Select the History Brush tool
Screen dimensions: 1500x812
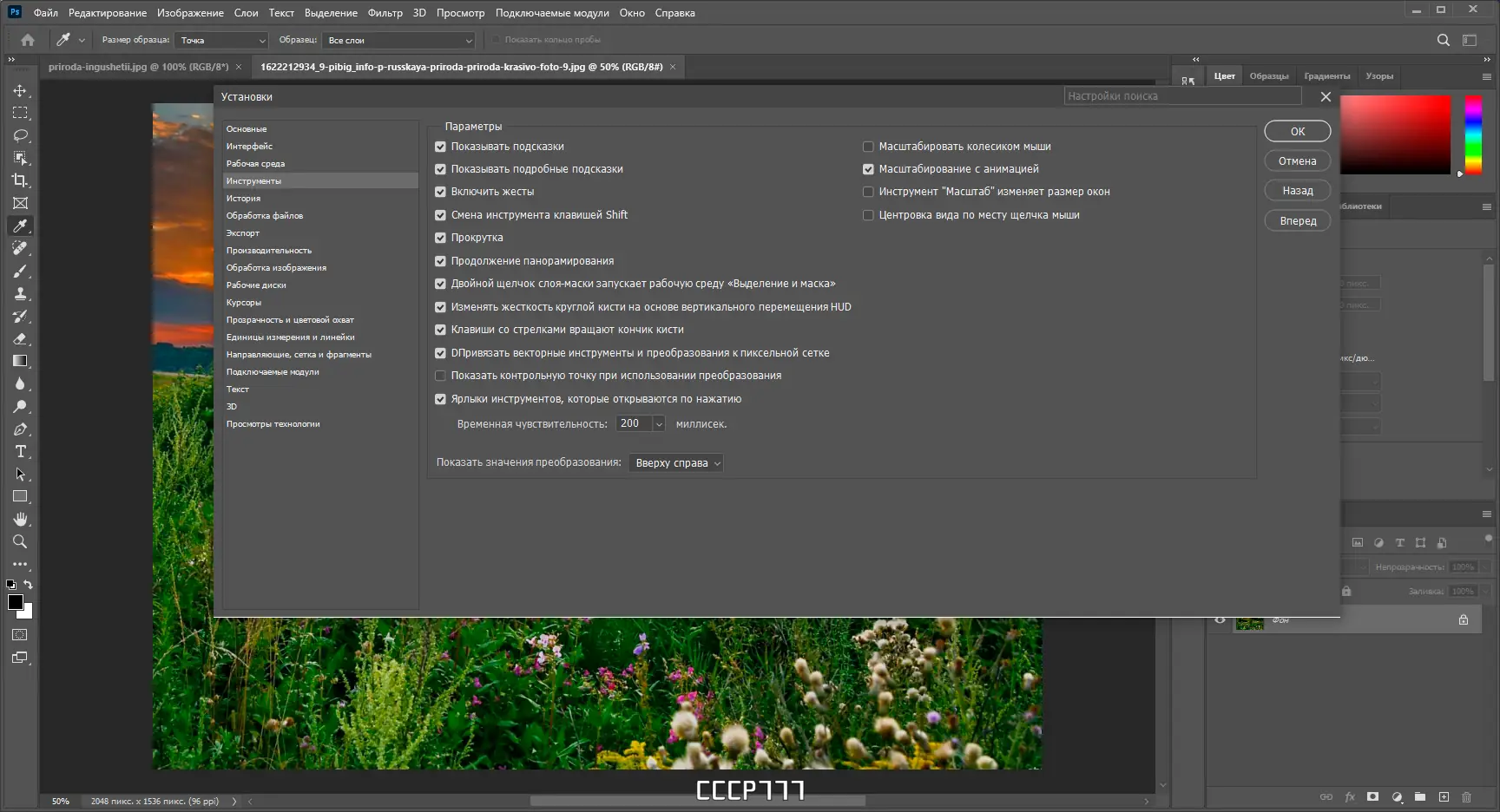pos(20,316)
